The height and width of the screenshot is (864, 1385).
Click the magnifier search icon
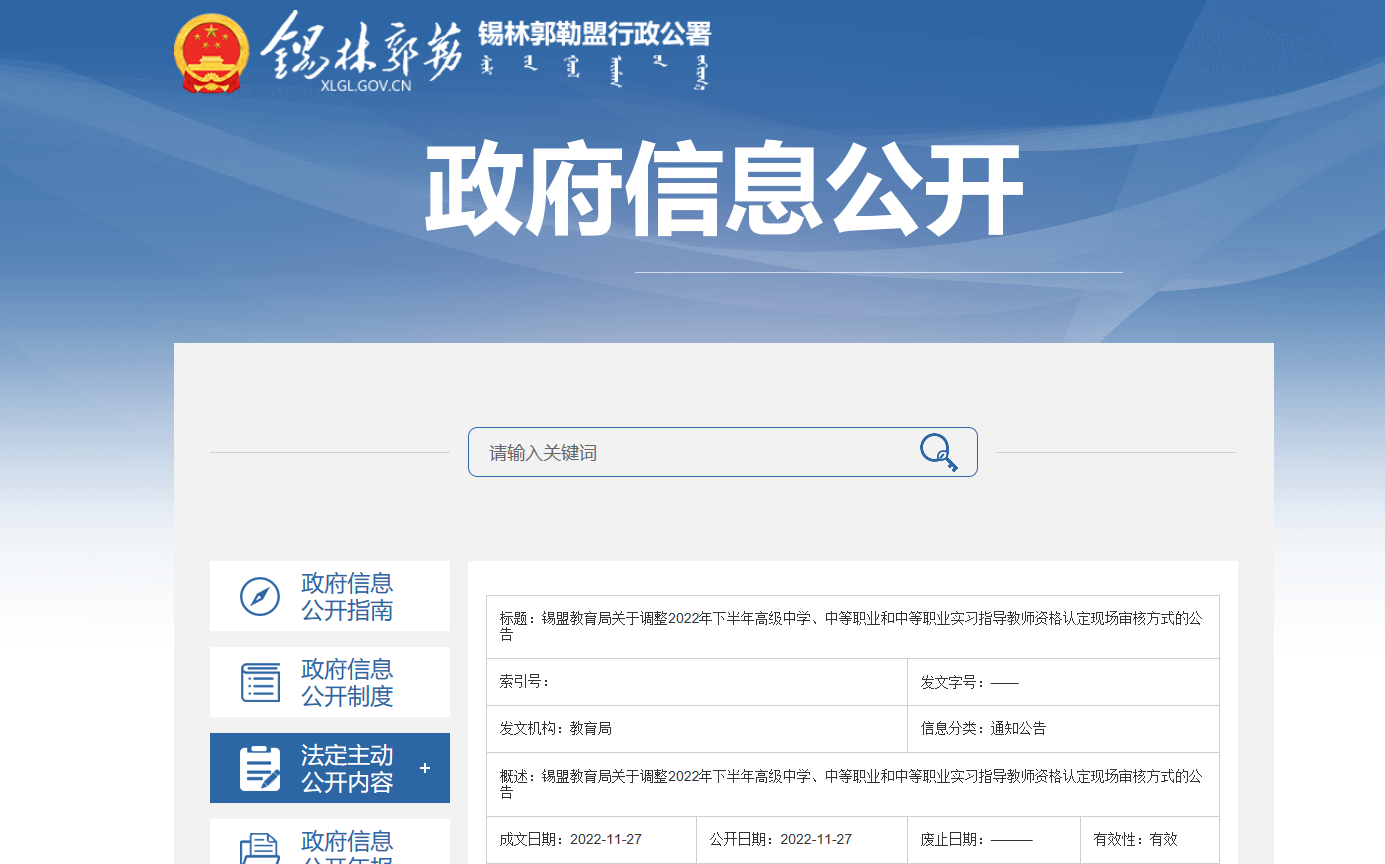tap(938, 452)
